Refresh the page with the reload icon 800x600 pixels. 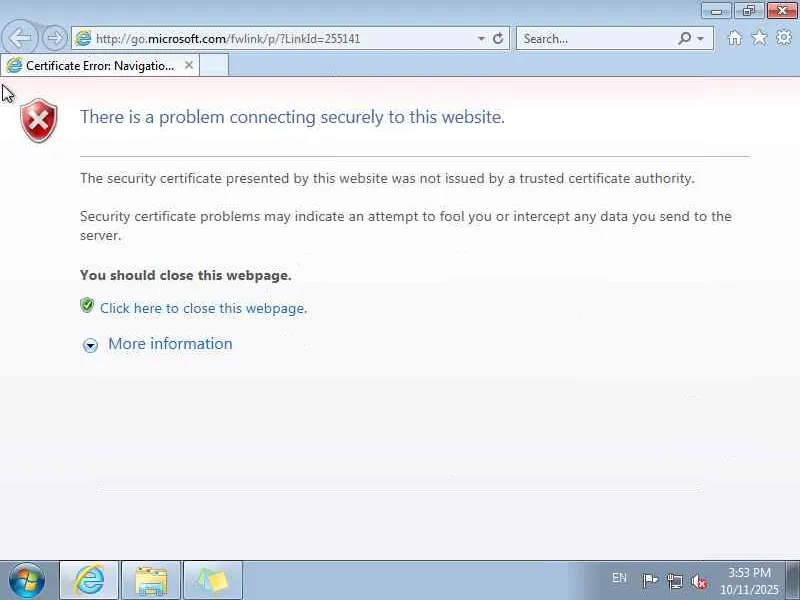click(x=498, y=38)
